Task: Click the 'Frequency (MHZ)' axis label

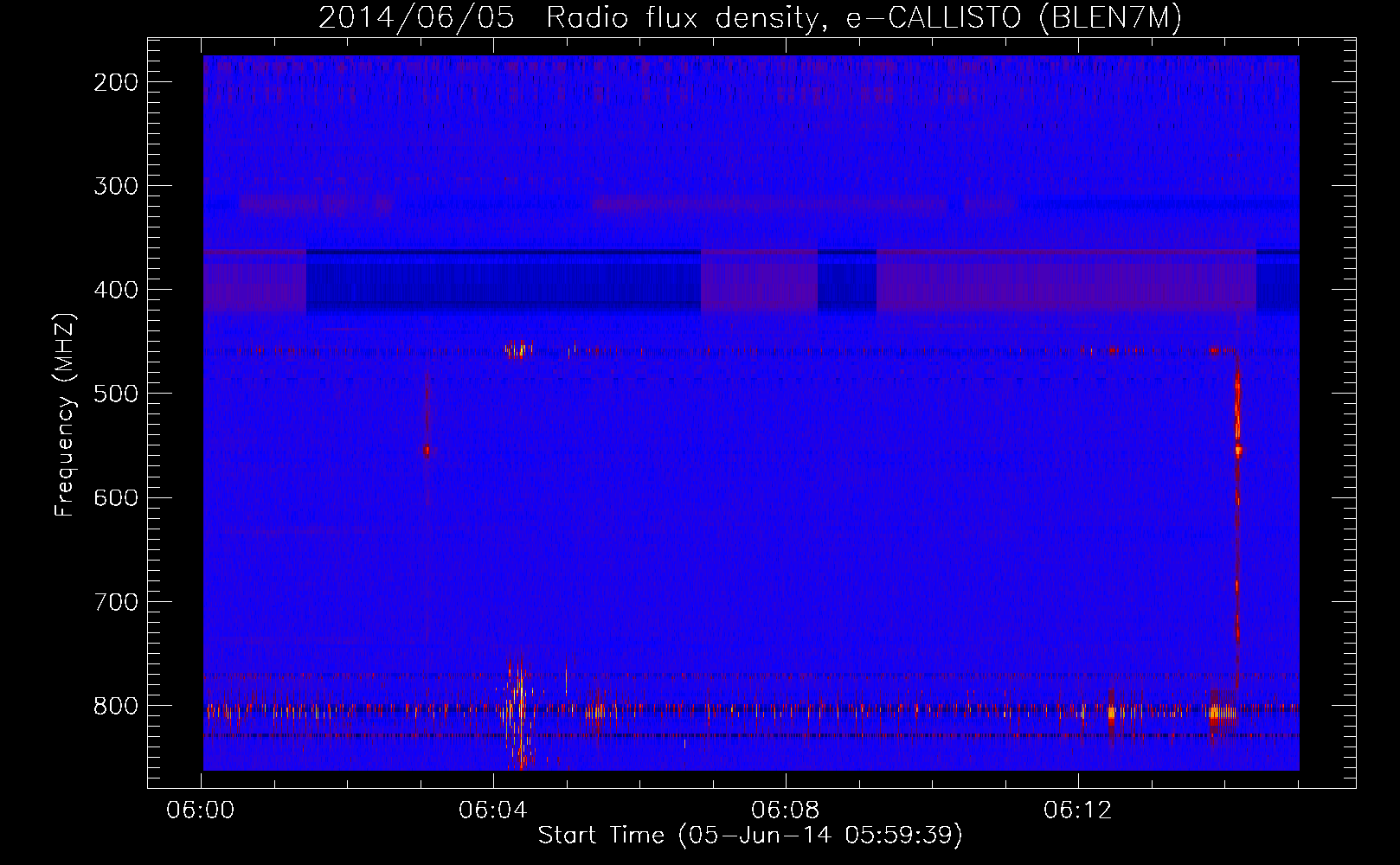Action: 65,415
